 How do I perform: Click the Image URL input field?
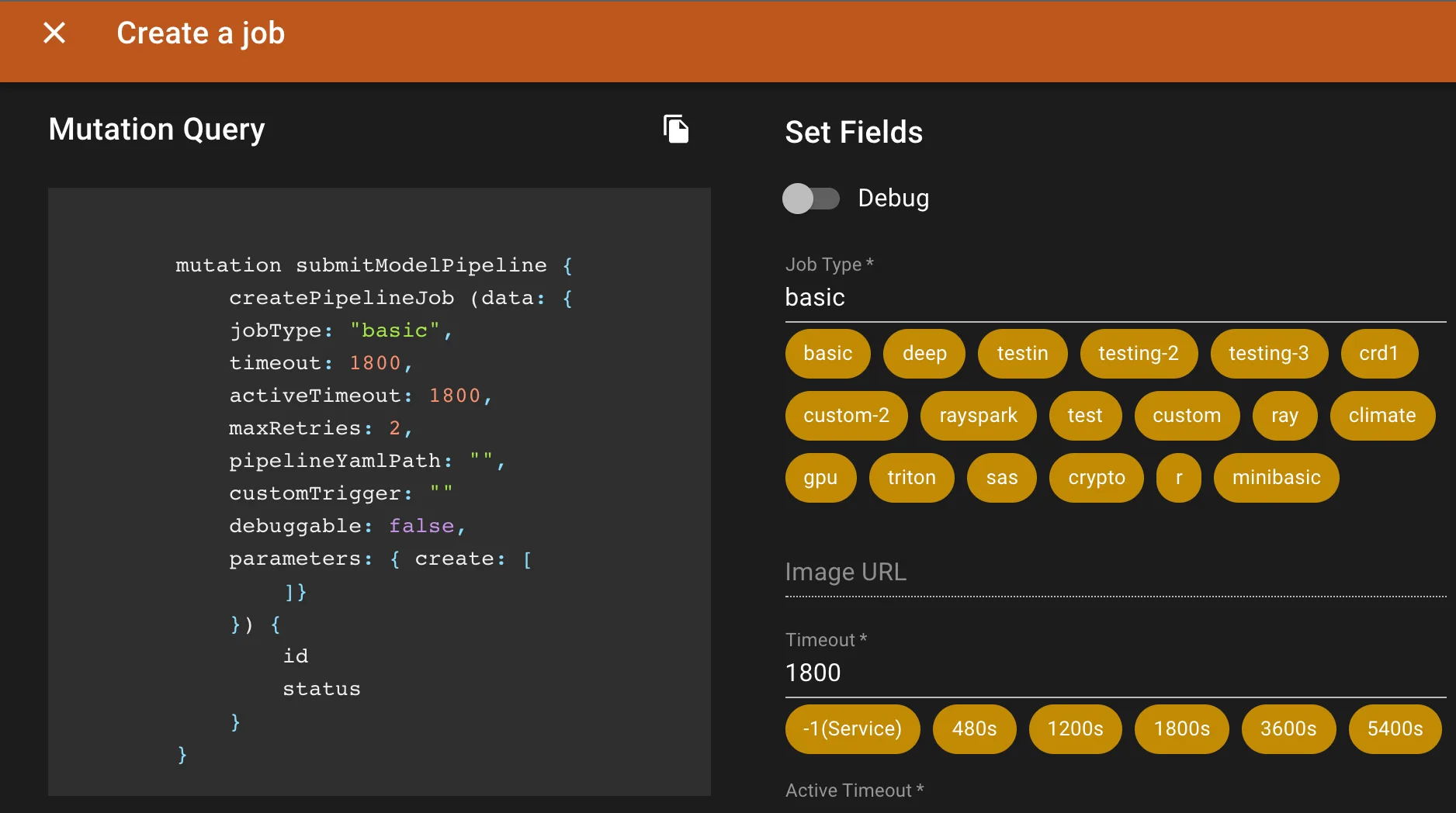[x=1115, y=573]
